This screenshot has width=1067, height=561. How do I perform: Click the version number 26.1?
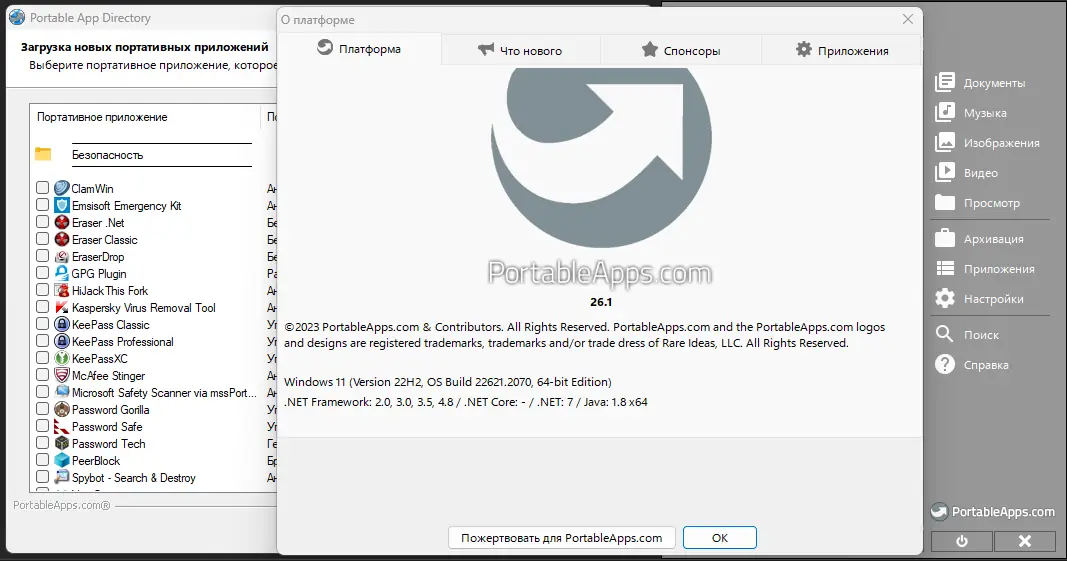click(601, 302)
